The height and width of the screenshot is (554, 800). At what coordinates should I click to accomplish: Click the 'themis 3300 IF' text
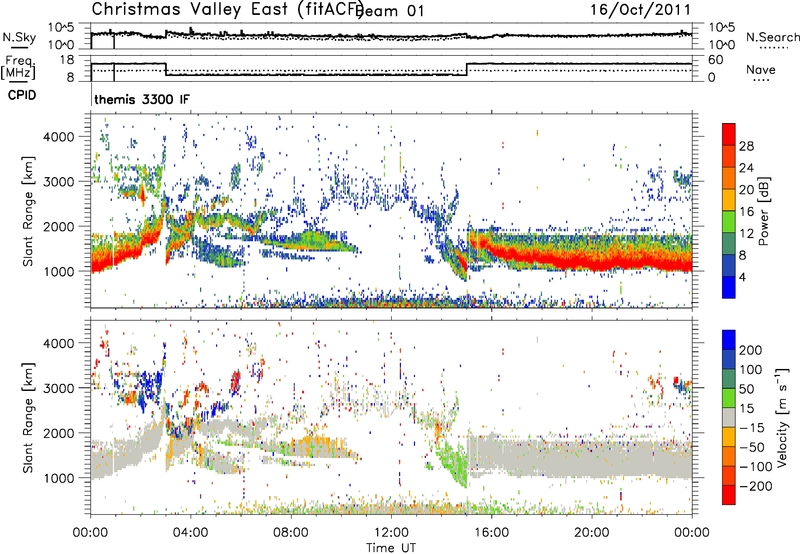tap(141, 99)
